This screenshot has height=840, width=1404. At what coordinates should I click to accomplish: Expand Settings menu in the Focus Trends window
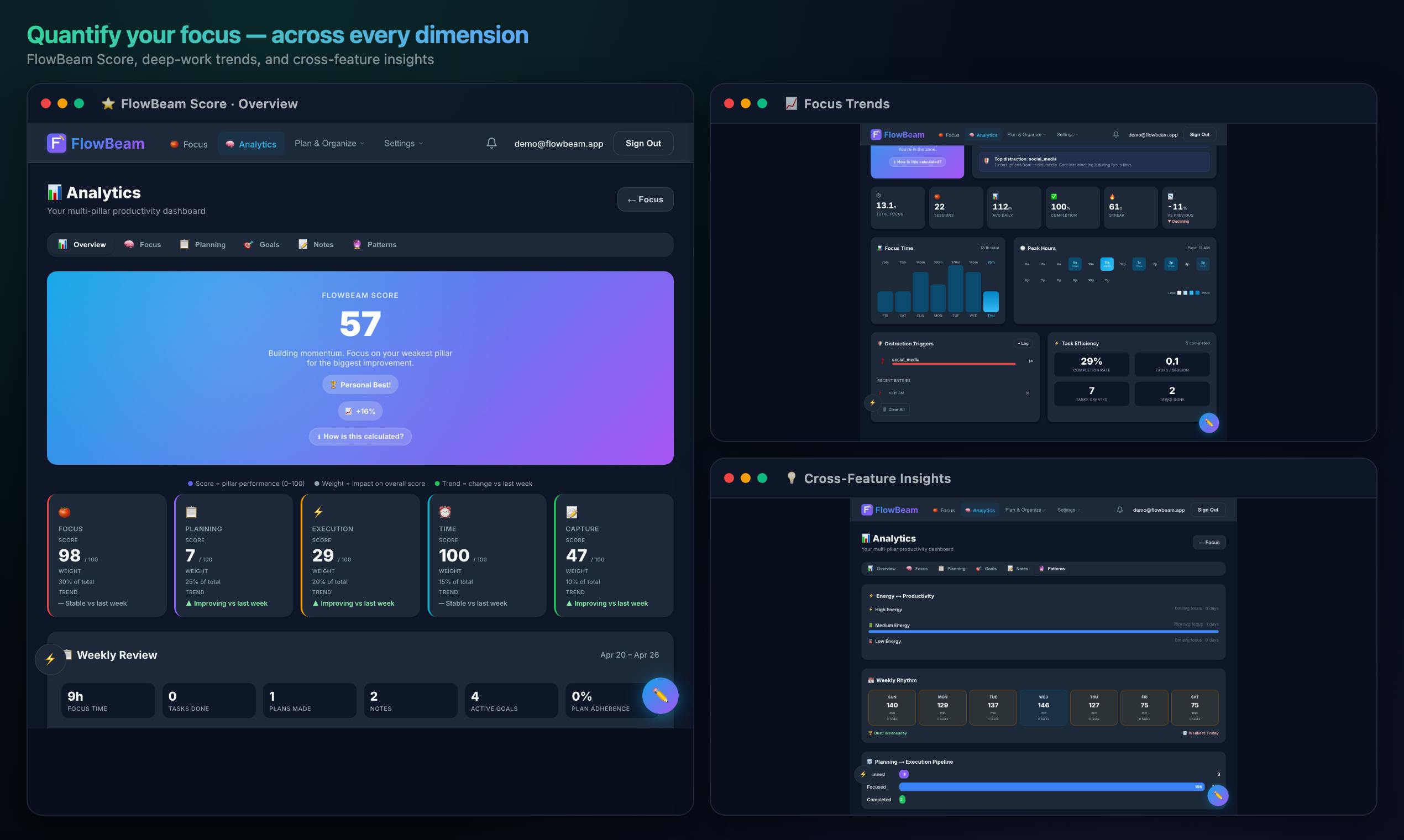[x=1067, y=135]
